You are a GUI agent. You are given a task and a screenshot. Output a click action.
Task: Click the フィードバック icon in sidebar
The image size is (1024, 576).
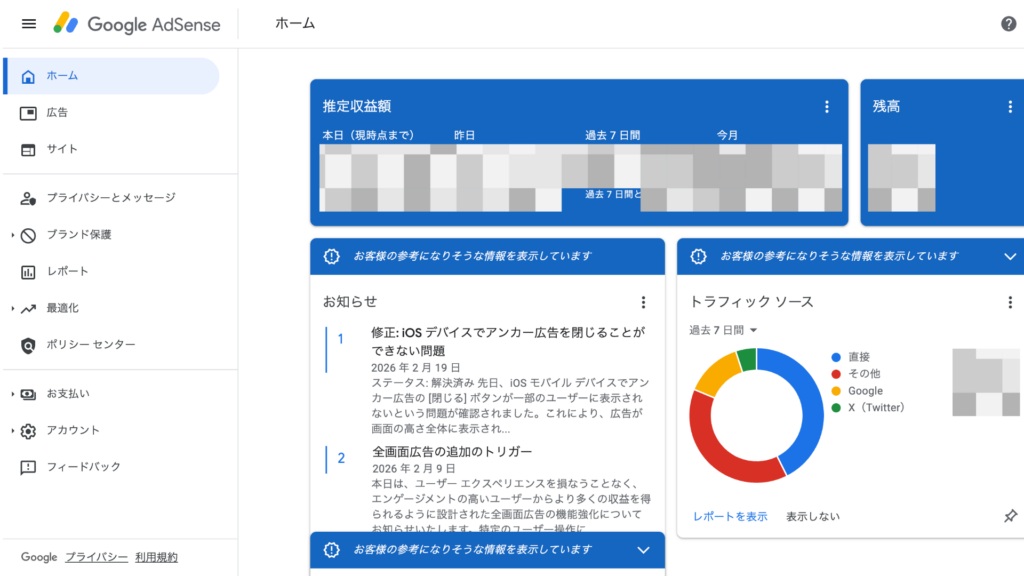28,467
